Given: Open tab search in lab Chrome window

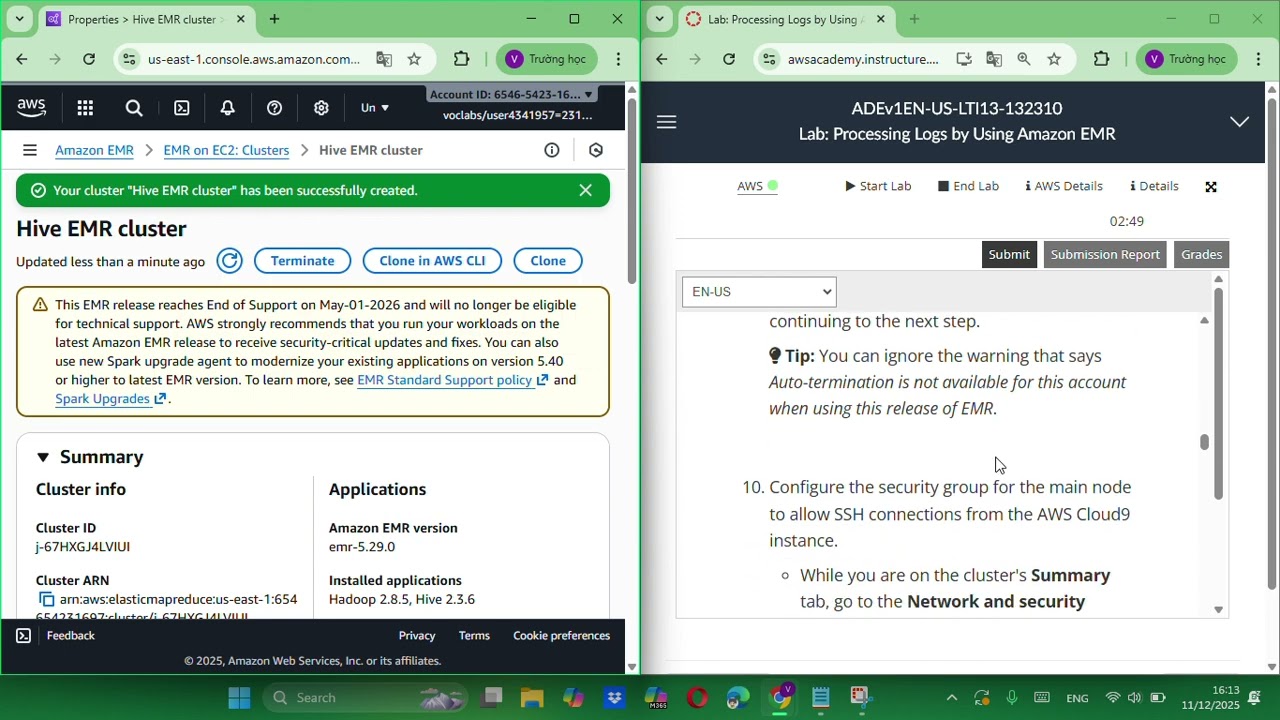Looking at the screenshot, I should (659, 19).
